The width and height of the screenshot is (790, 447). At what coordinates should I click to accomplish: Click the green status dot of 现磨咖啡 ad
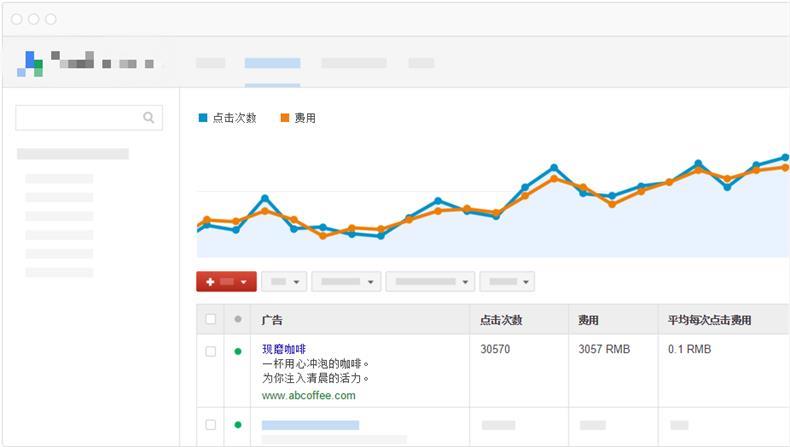pos(238,351)
